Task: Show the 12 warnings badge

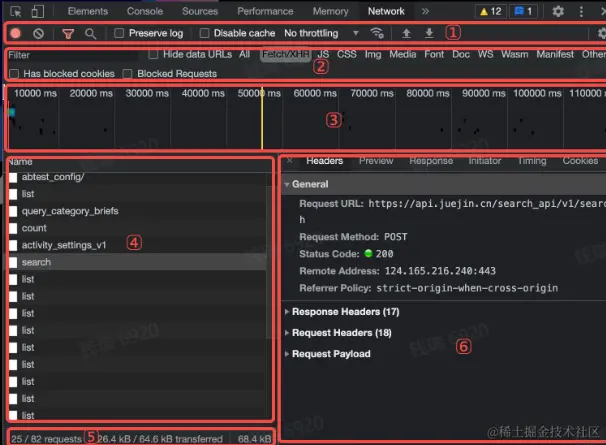Action: [490, 12]
